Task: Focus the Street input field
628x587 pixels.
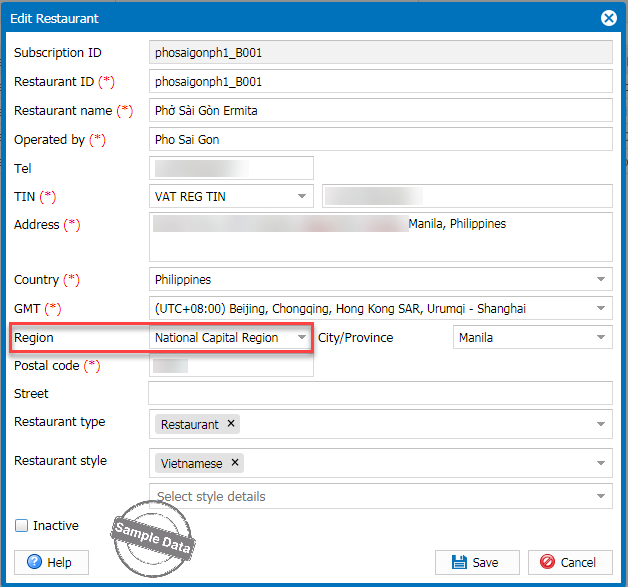Action: point(380,394)
